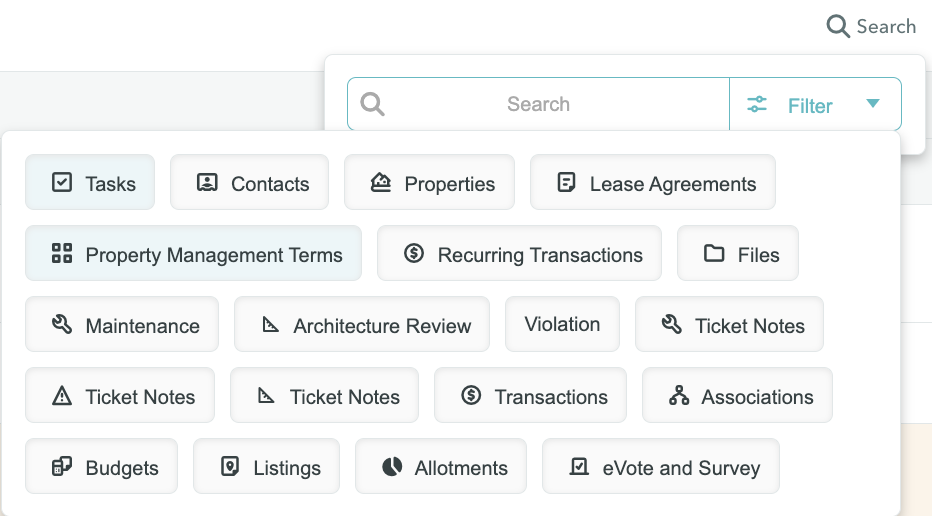Select the Architecture Review filter option

click(362, 324)
